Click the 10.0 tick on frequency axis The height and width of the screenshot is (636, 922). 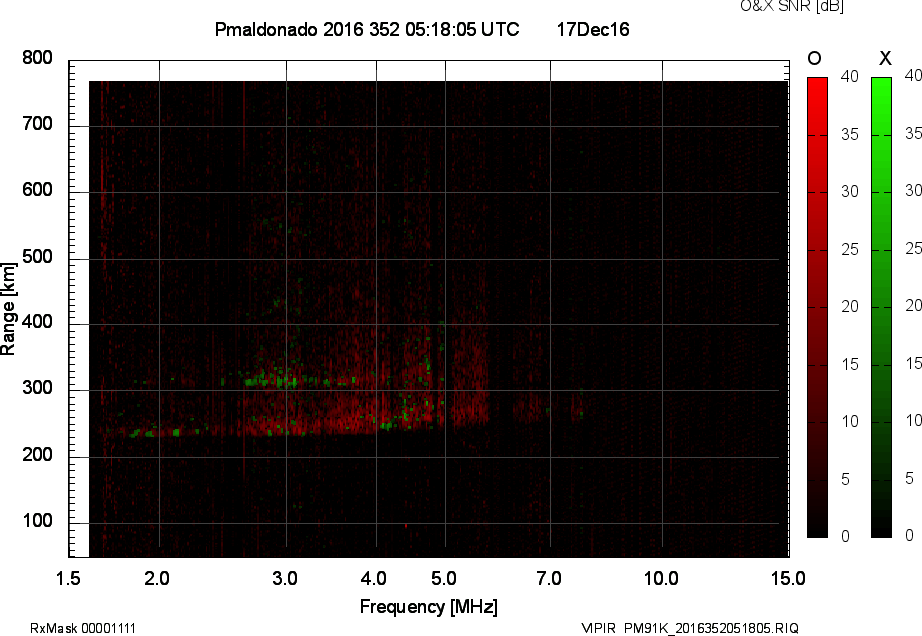click(661, 578)
